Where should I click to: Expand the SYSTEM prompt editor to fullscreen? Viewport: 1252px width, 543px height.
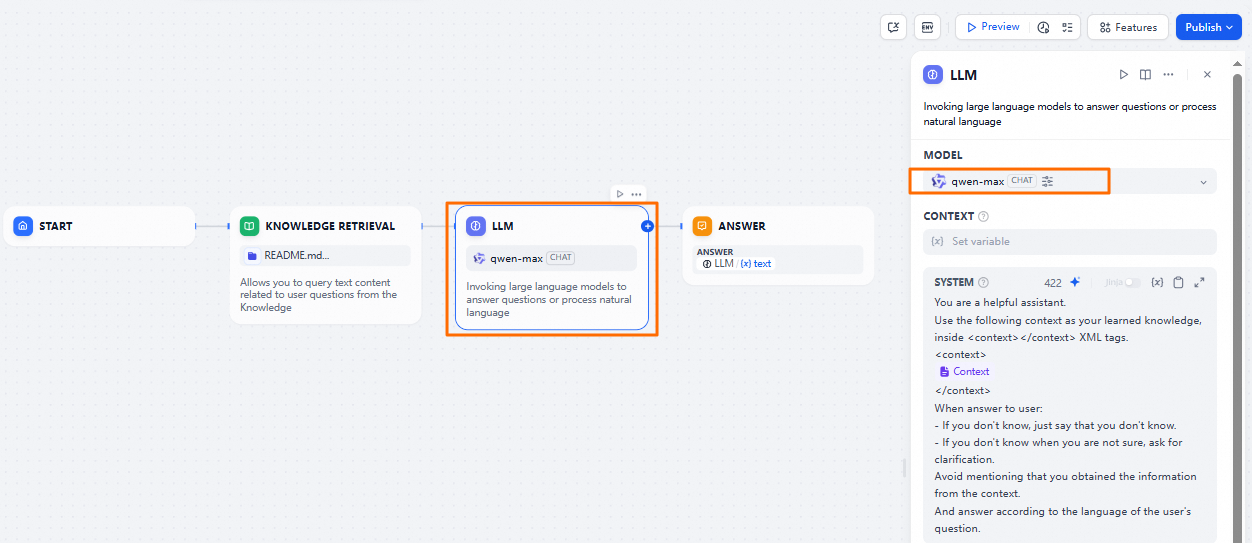pos(1199,283)
